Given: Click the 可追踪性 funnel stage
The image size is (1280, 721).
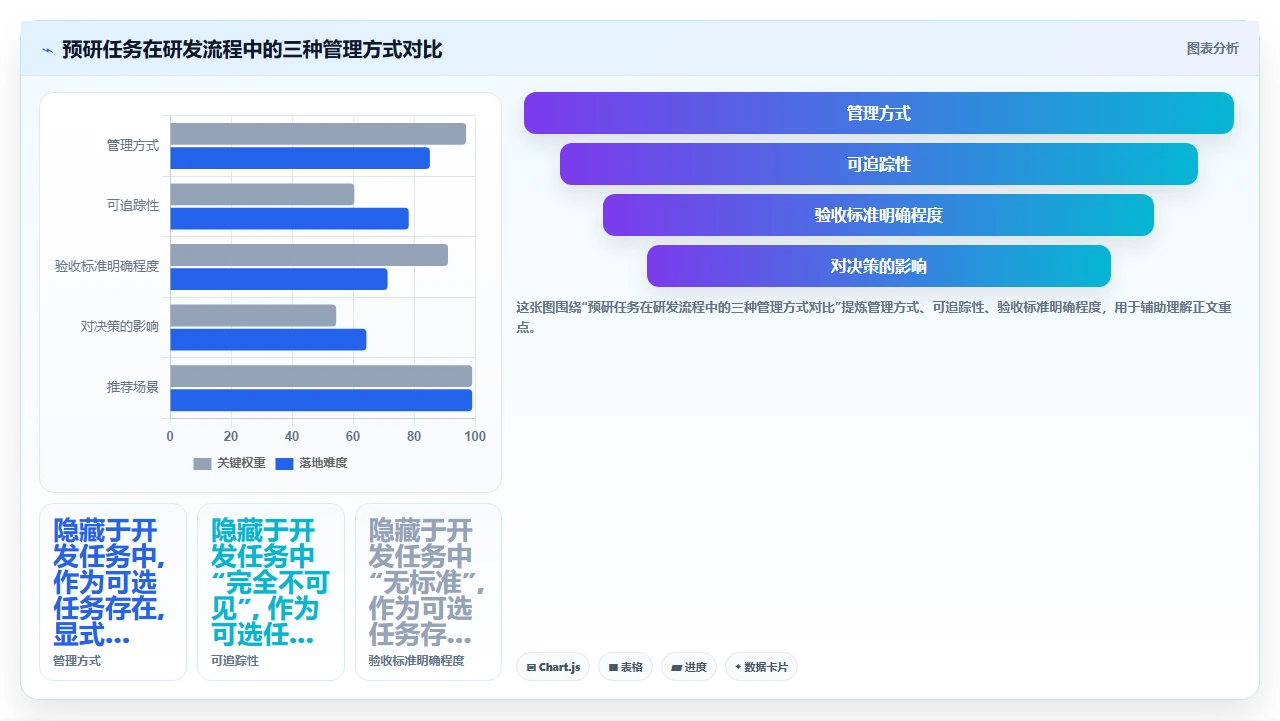Looking at the screenshot, I should [x=879, y=164].
